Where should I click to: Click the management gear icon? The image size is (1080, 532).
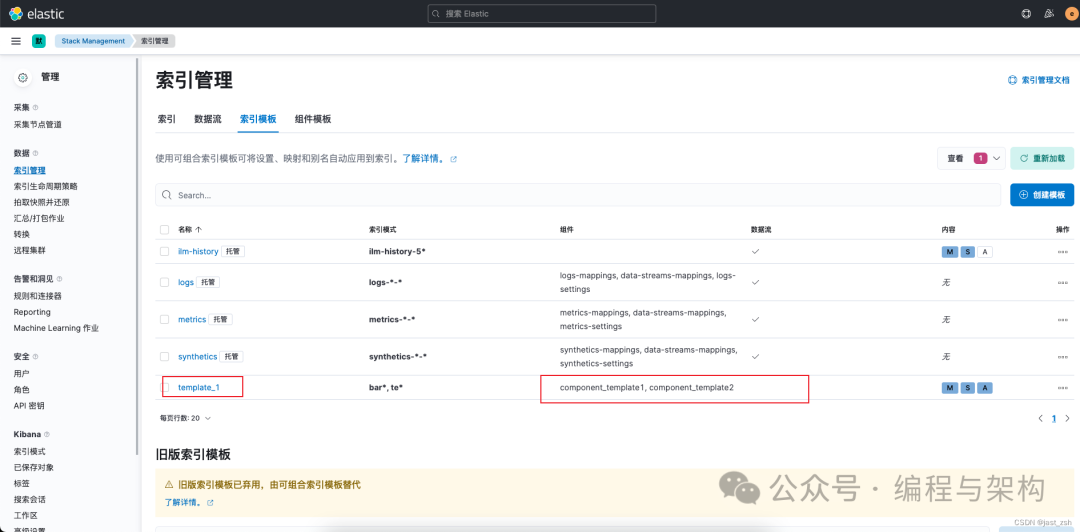tap(23, 78)
